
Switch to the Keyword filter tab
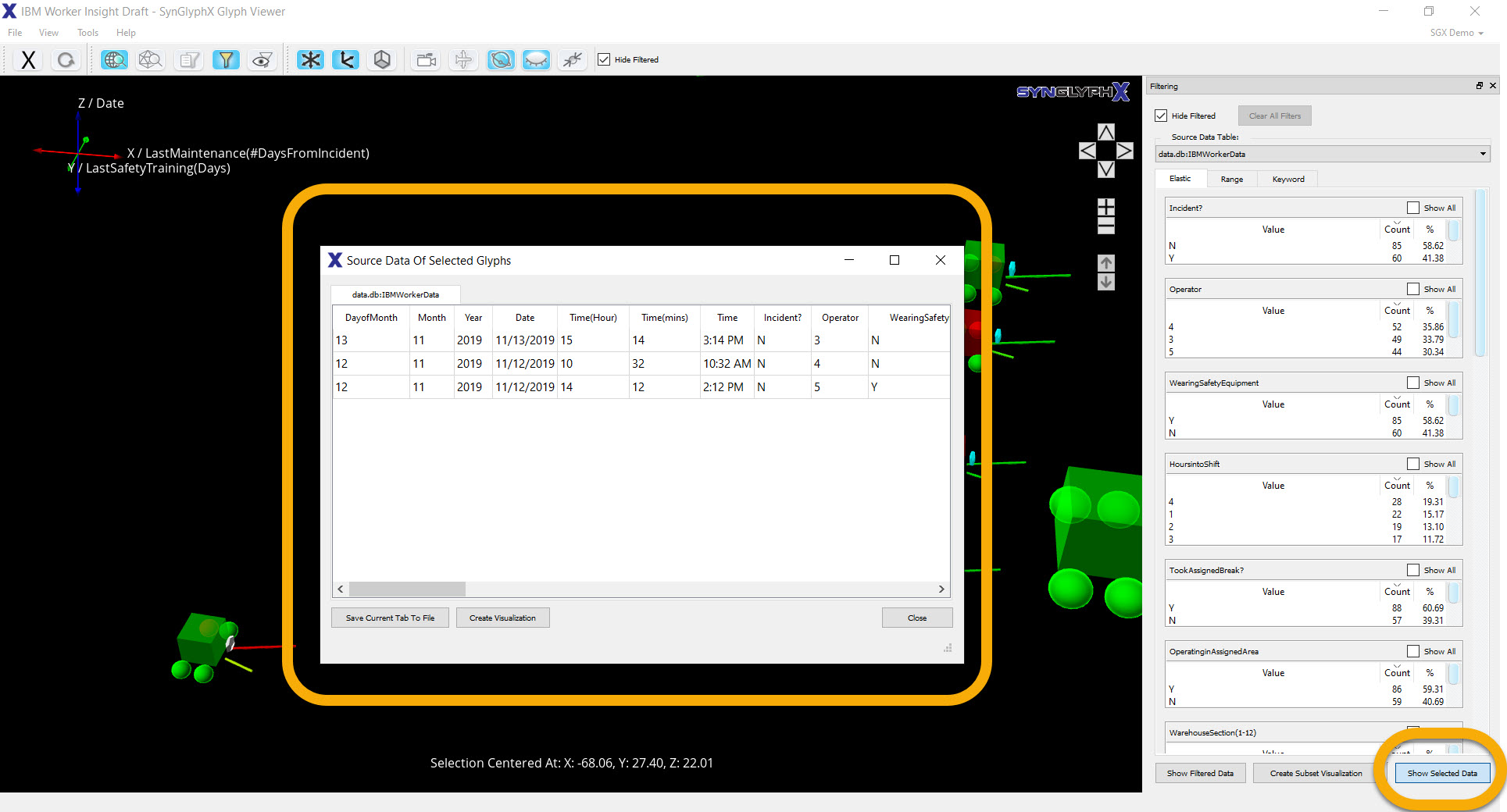point(1288,180)
